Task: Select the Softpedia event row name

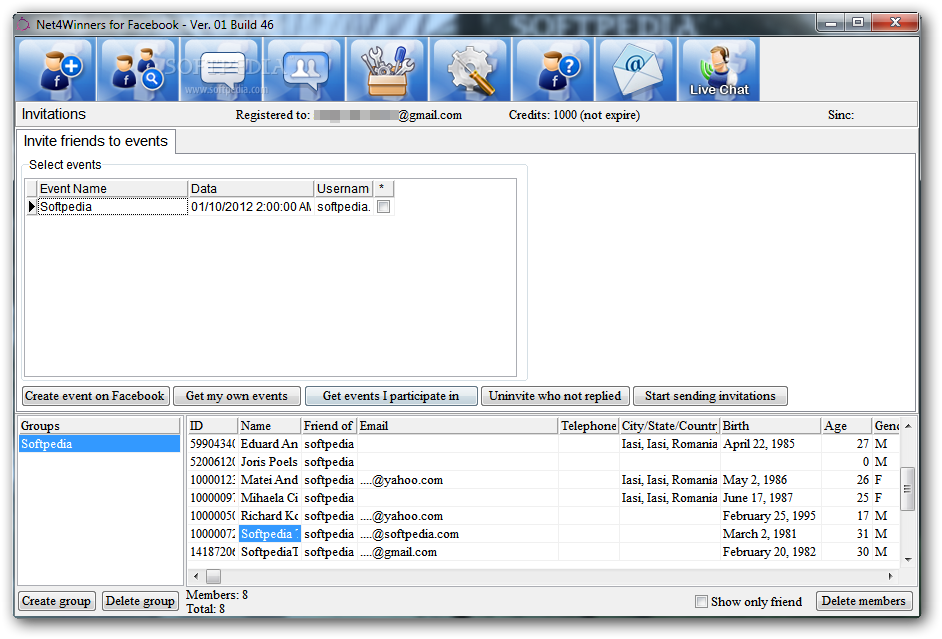Action: click(112, 207)
